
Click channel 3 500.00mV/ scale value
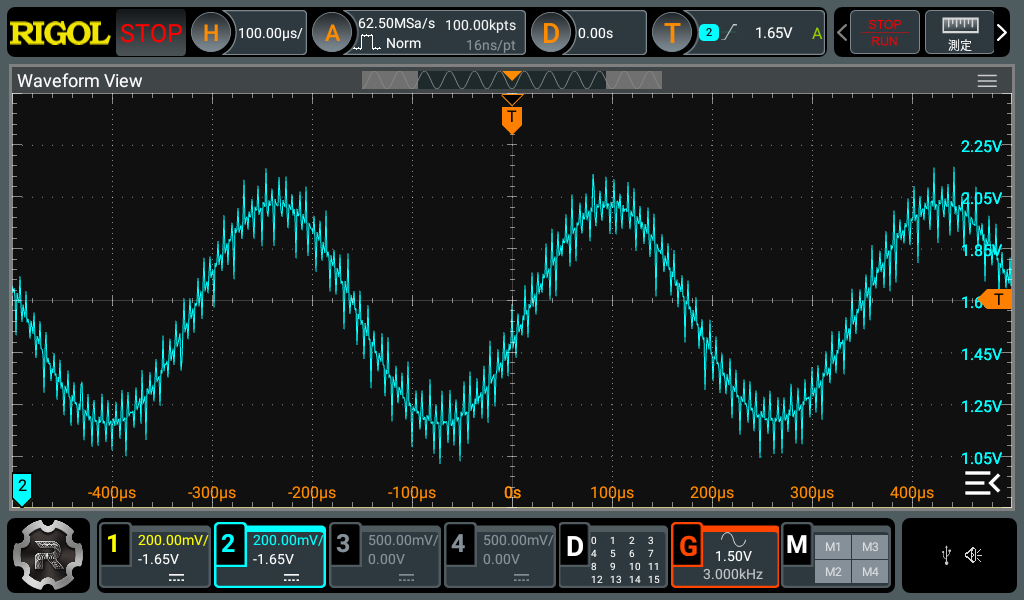(403, 541)
